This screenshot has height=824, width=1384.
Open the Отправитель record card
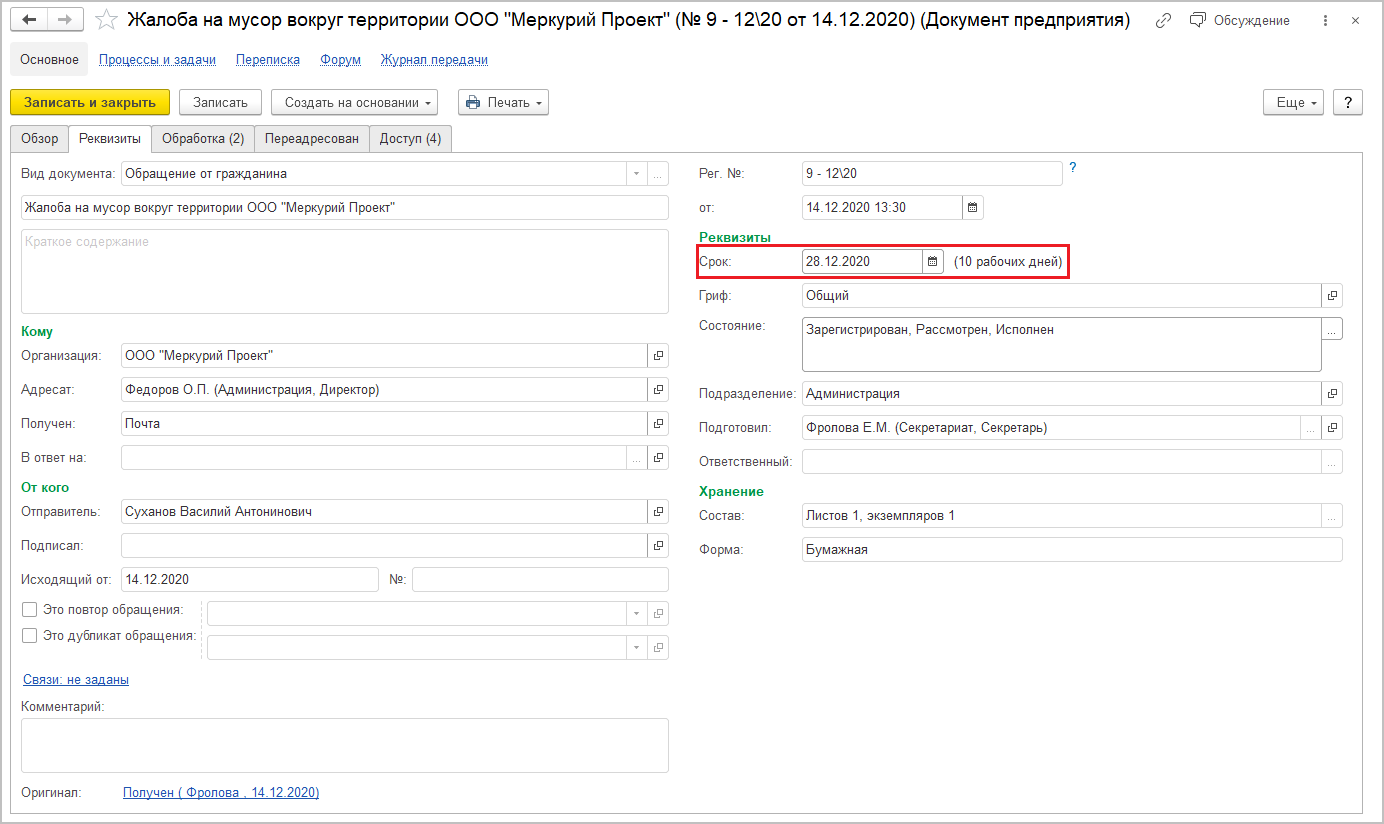click(658, 511)
